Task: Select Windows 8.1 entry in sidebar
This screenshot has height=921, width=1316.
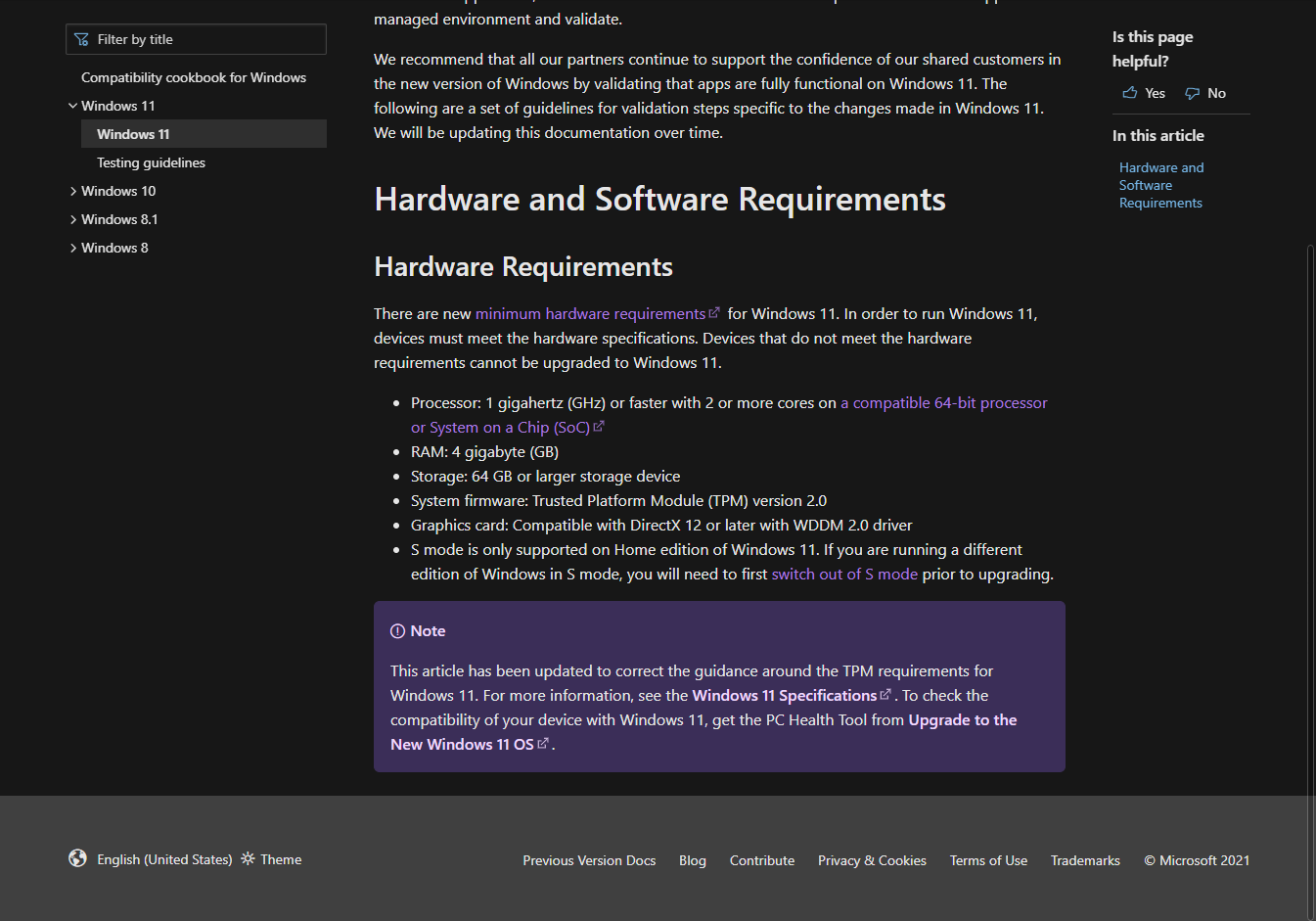Action: (119, 219)
